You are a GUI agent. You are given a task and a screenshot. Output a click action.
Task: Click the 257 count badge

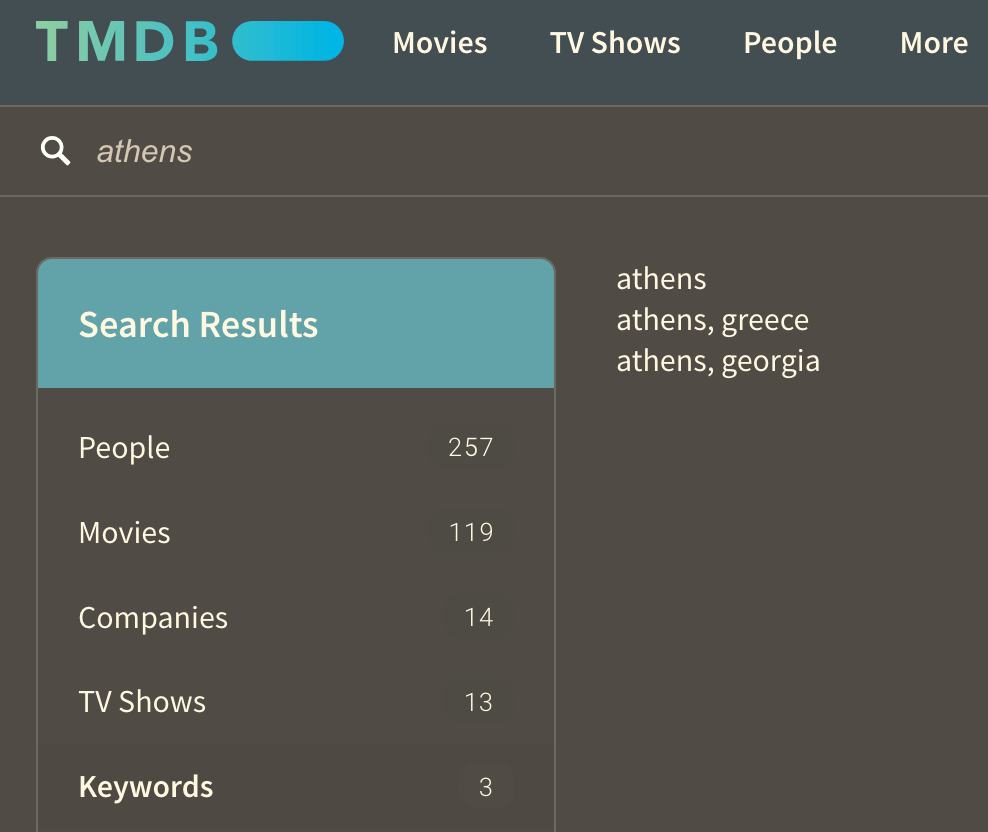471,447
